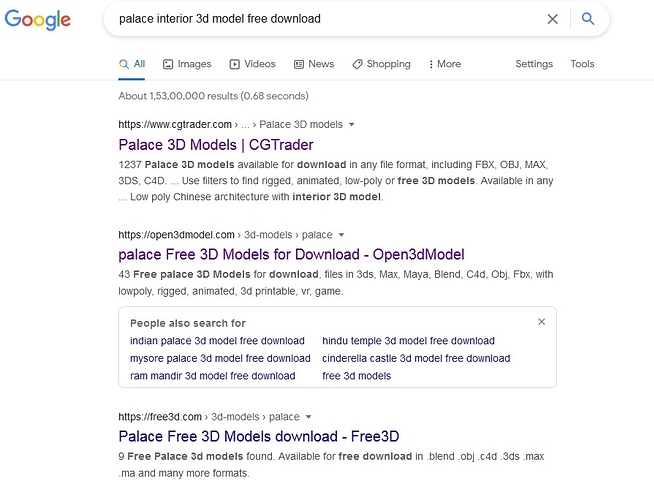The image size is (654, 500).
Task: Close the People also search for box
Action: pyautogui.click(x=541, y=322)
